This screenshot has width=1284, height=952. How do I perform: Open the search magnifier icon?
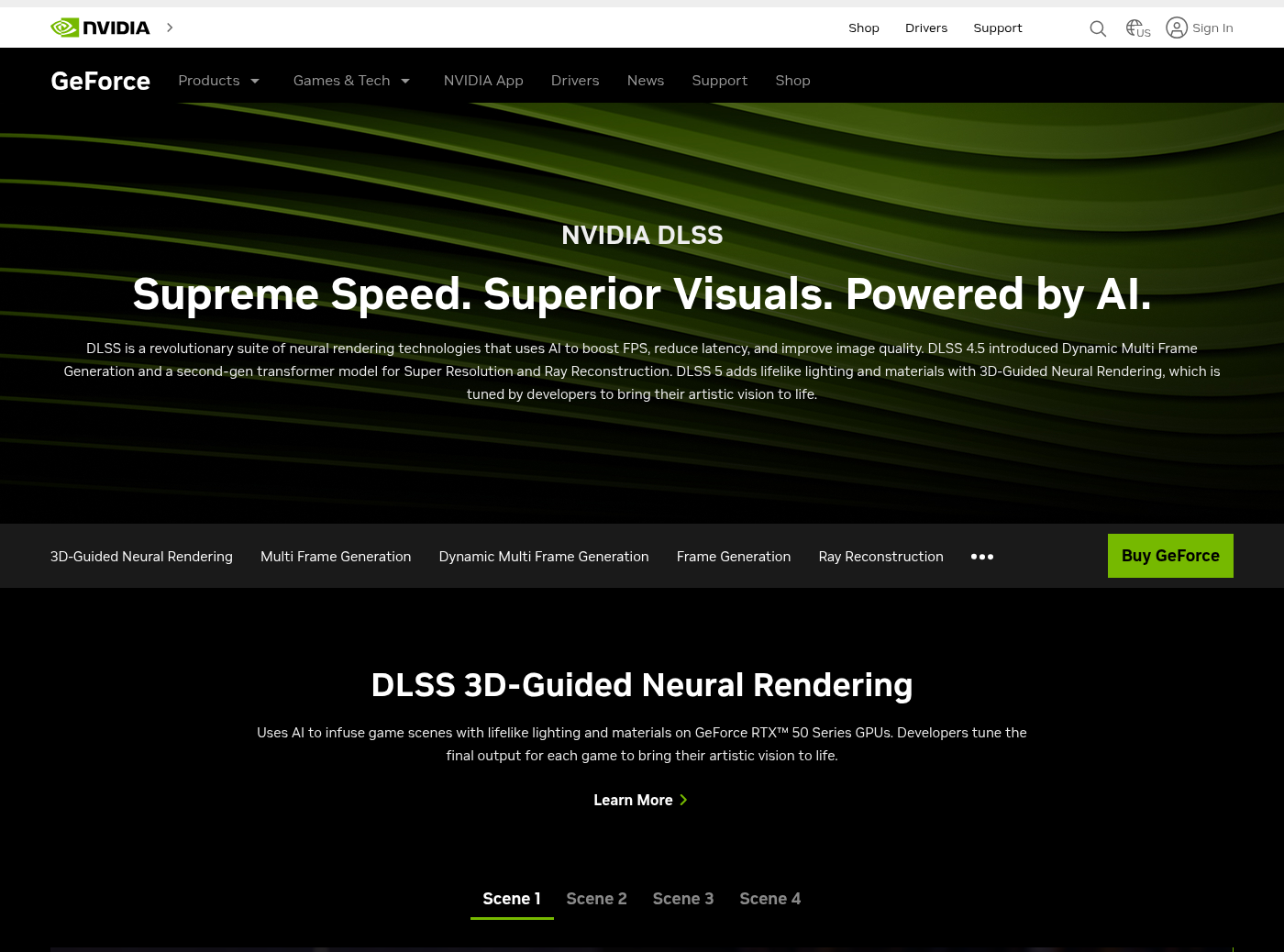[x=1098, y=28]
